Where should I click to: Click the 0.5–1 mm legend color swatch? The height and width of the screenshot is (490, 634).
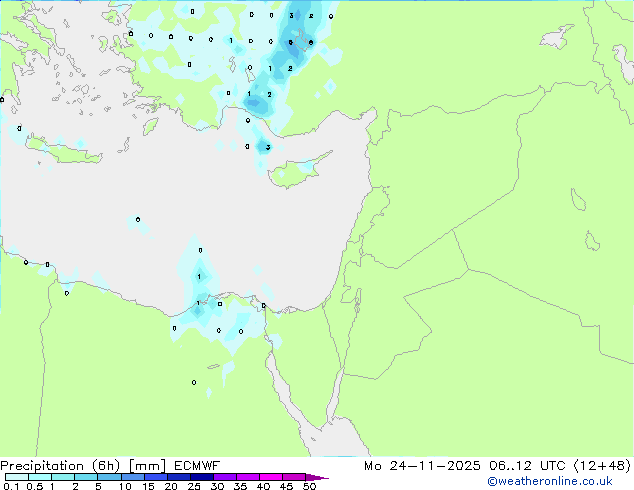point(40,477)
